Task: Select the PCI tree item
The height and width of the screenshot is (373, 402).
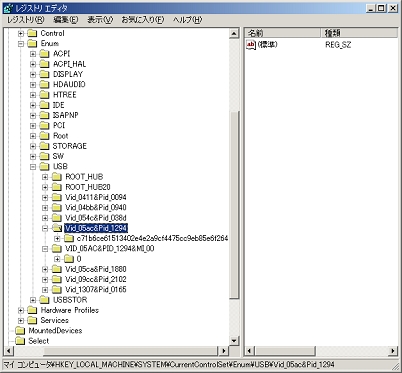Action: pyautogui.click(x=59, y=126)
